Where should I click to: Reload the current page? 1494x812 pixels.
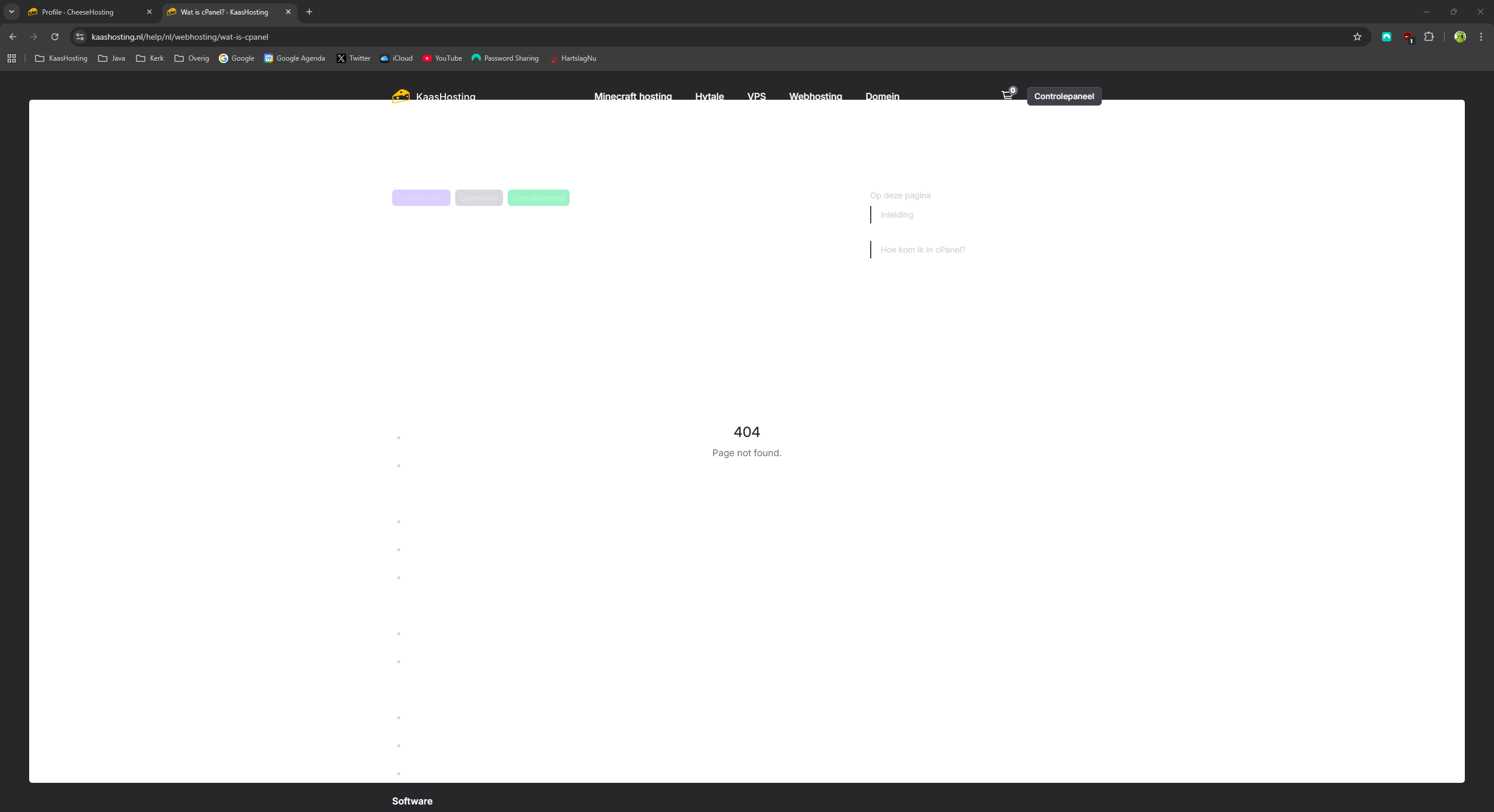[x=55, y=37]
